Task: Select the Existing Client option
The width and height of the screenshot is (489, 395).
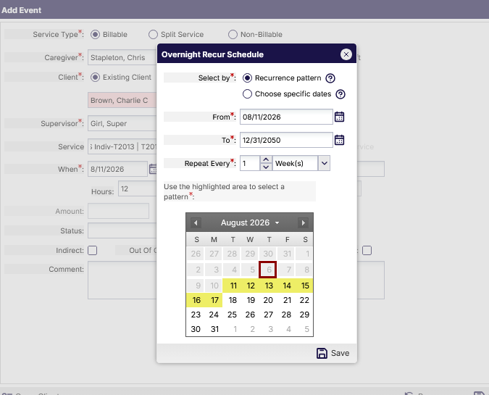Action: coord(95,77)
